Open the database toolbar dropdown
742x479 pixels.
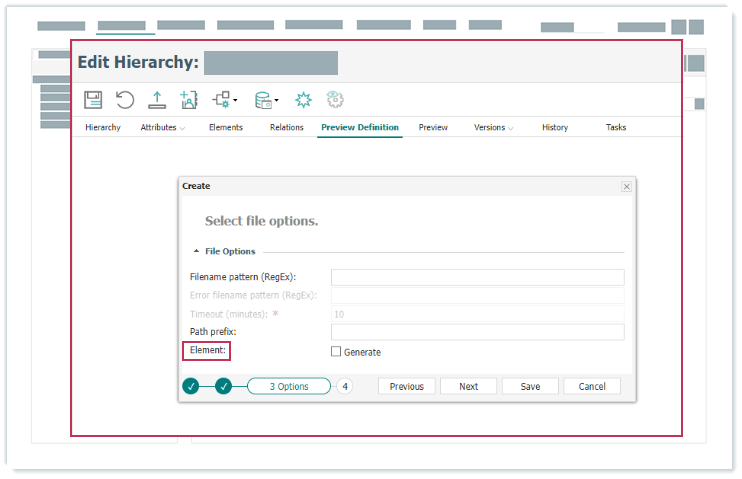click(267, 99)
